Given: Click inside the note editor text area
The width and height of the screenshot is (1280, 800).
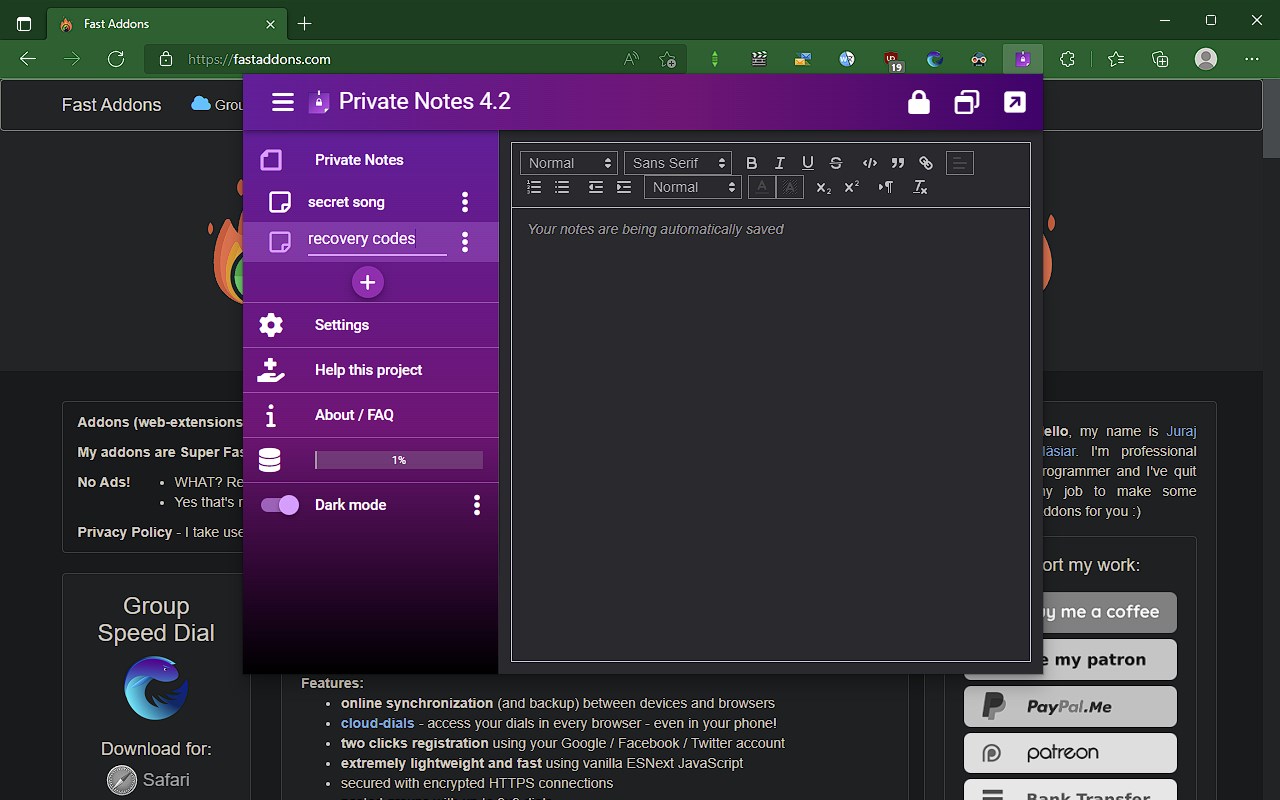Looking at the screenshot, I should coord(771,434).
